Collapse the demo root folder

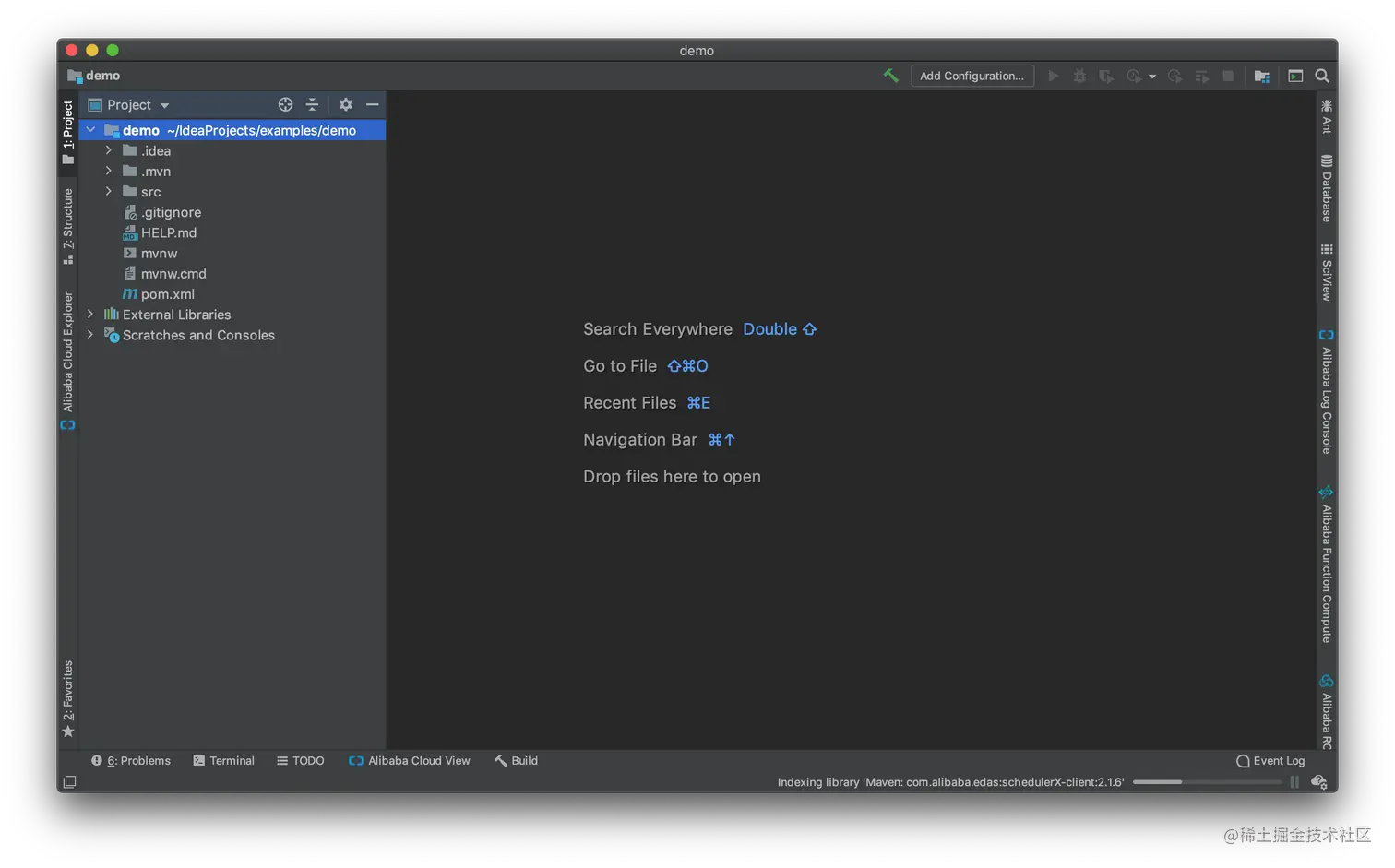(90, 130)
